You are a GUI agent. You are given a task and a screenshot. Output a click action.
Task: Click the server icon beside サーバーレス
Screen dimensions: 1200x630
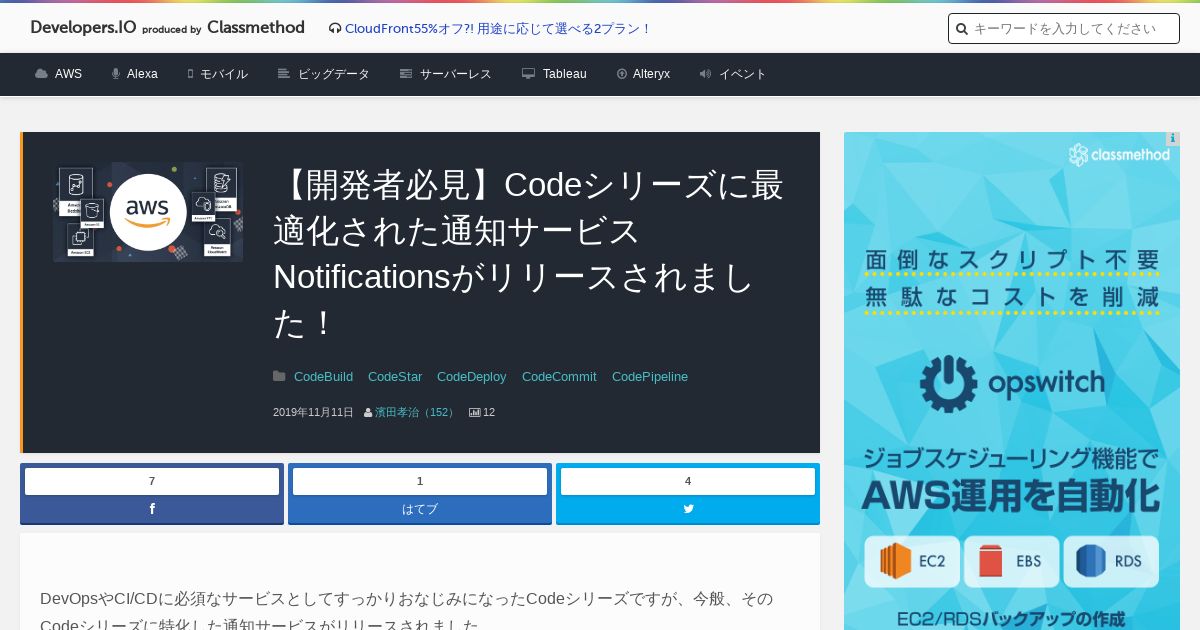[x=406, y=74]
